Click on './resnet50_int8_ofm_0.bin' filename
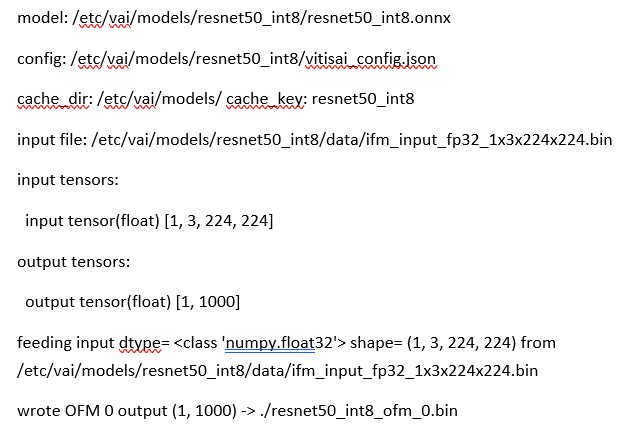Viewport: 629px width, 442px height. click(359, 411)
